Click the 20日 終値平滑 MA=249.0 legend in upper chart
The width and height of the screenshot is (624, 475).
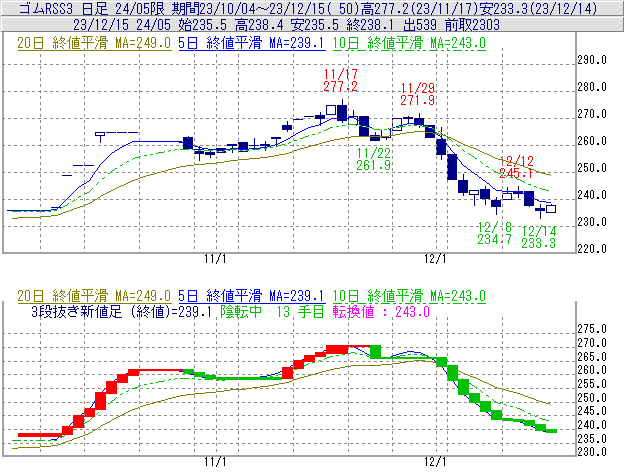[x=94, y=43]
